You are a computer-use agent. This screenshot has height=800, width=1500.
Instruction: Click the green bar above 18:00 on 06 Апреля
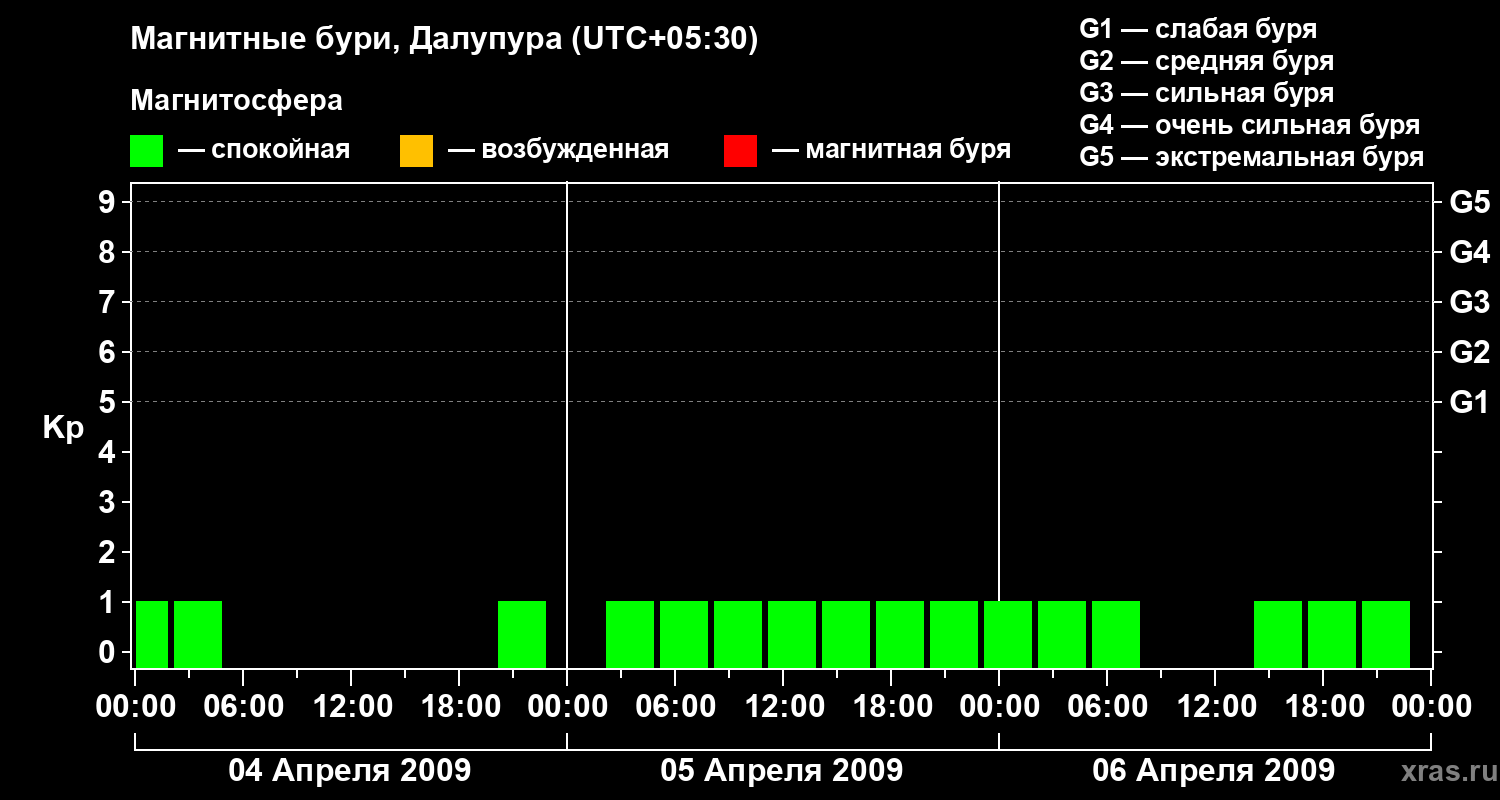click(x=1332, y=634)
